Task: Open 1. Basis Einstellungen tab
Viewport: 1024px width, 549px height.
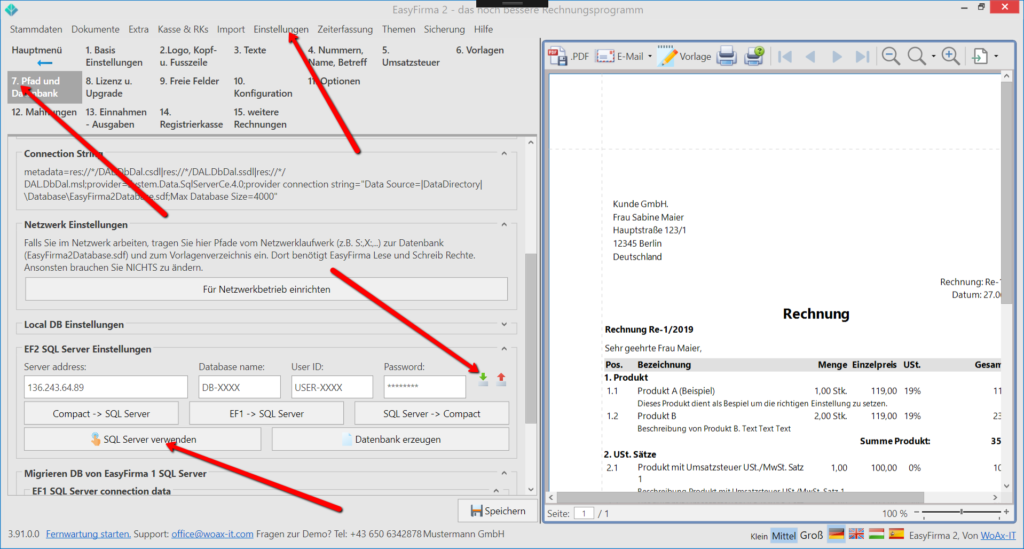Action: pos(114,56)
